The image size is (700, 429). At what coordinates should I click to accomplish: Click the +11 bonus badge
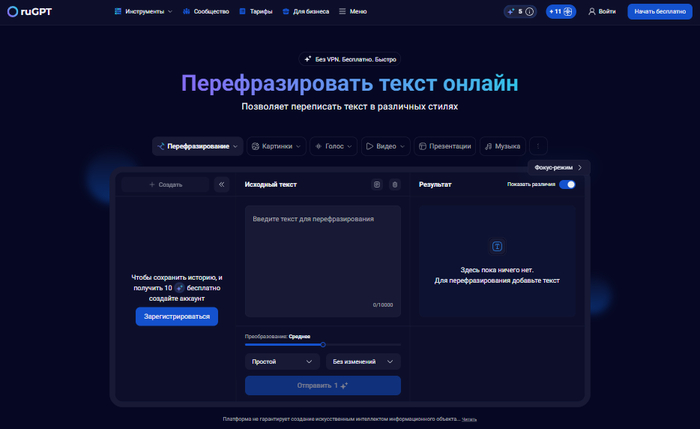pos(560,12)
